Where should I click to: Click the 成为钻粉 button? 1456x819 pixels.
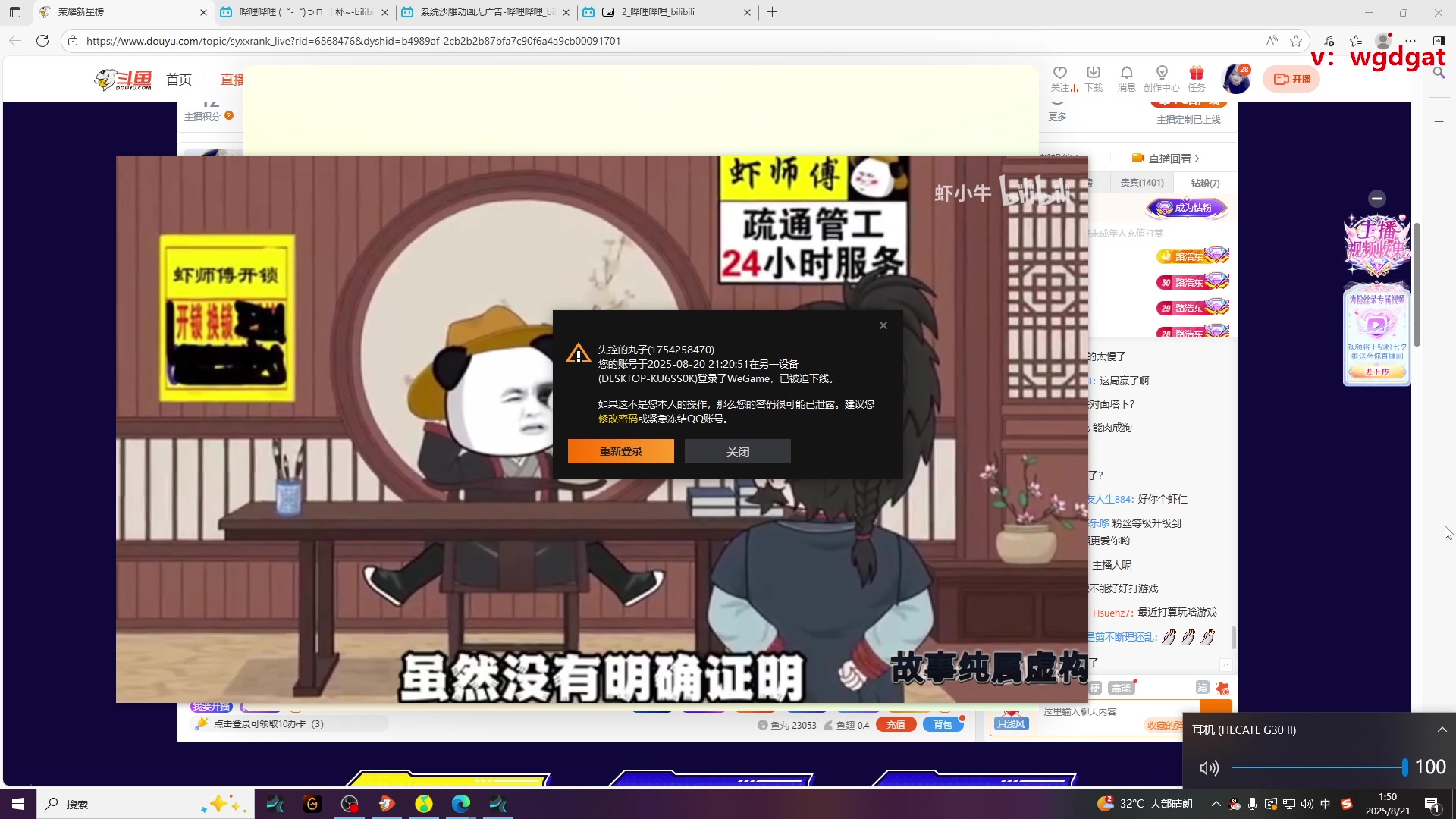click(1187, 208)
